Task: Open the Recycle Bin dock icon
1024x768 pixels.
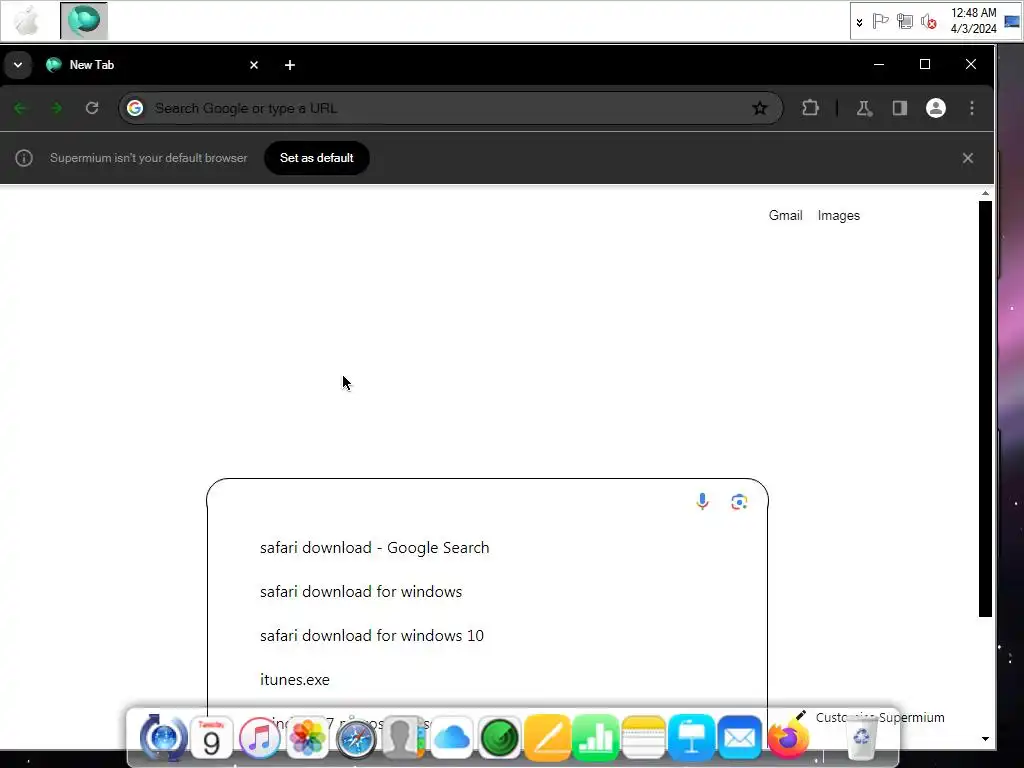Action: (x=861, y=738)
